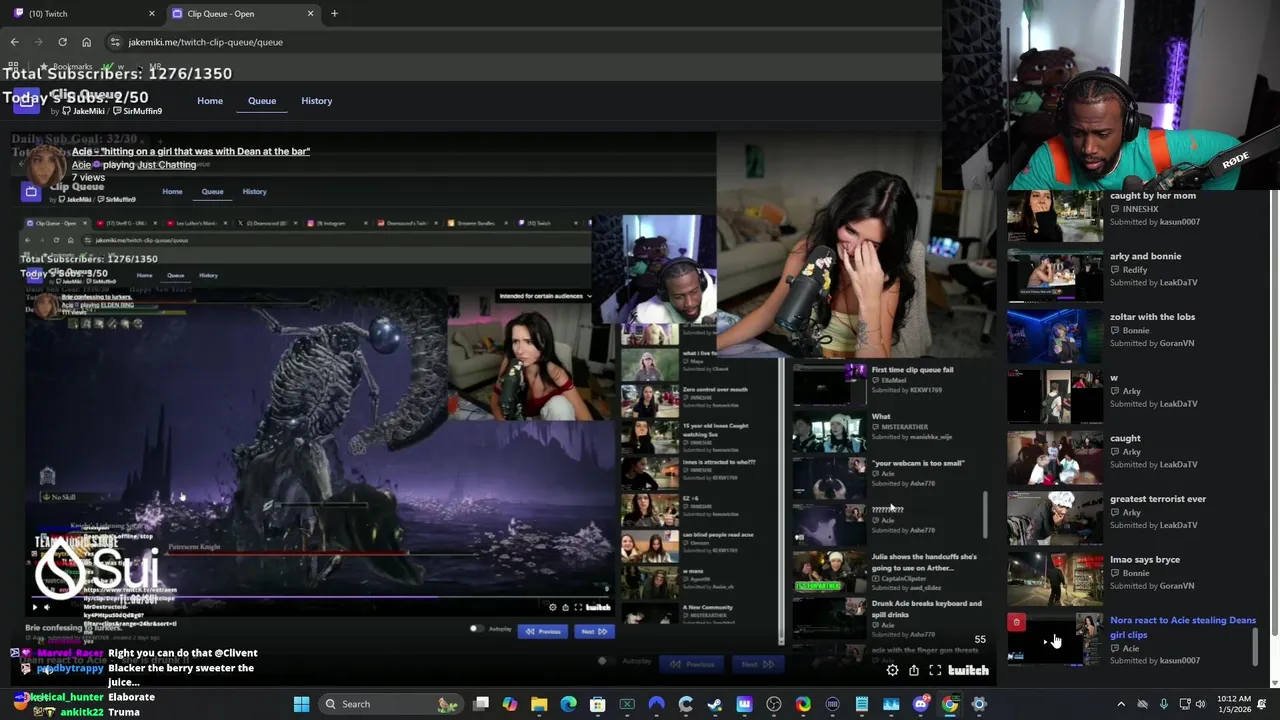
Task: Switch to the (10) Twitch browser tab
Action: pyautogui.click(x=84, y=13)
